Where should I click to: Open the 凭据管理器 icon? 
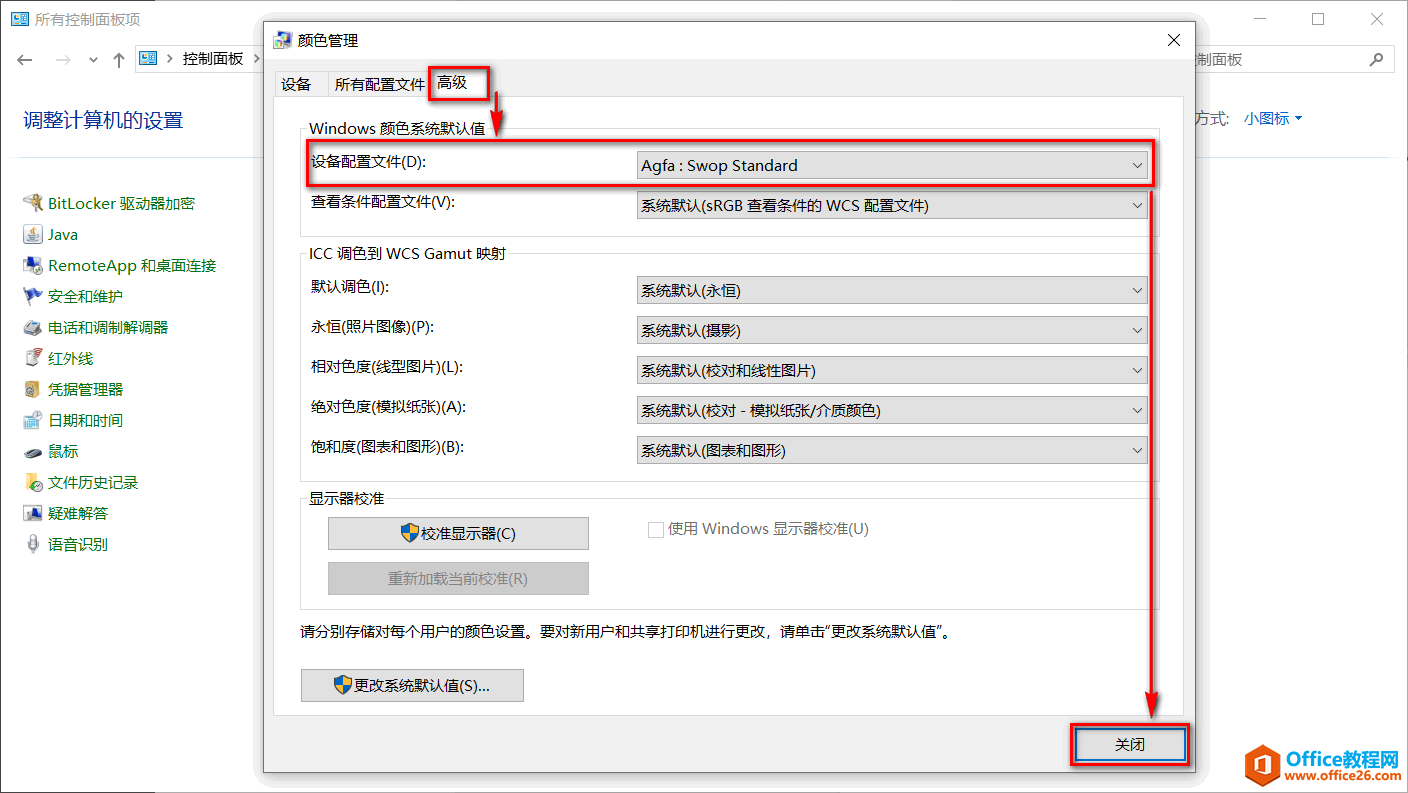pos(32,389)
